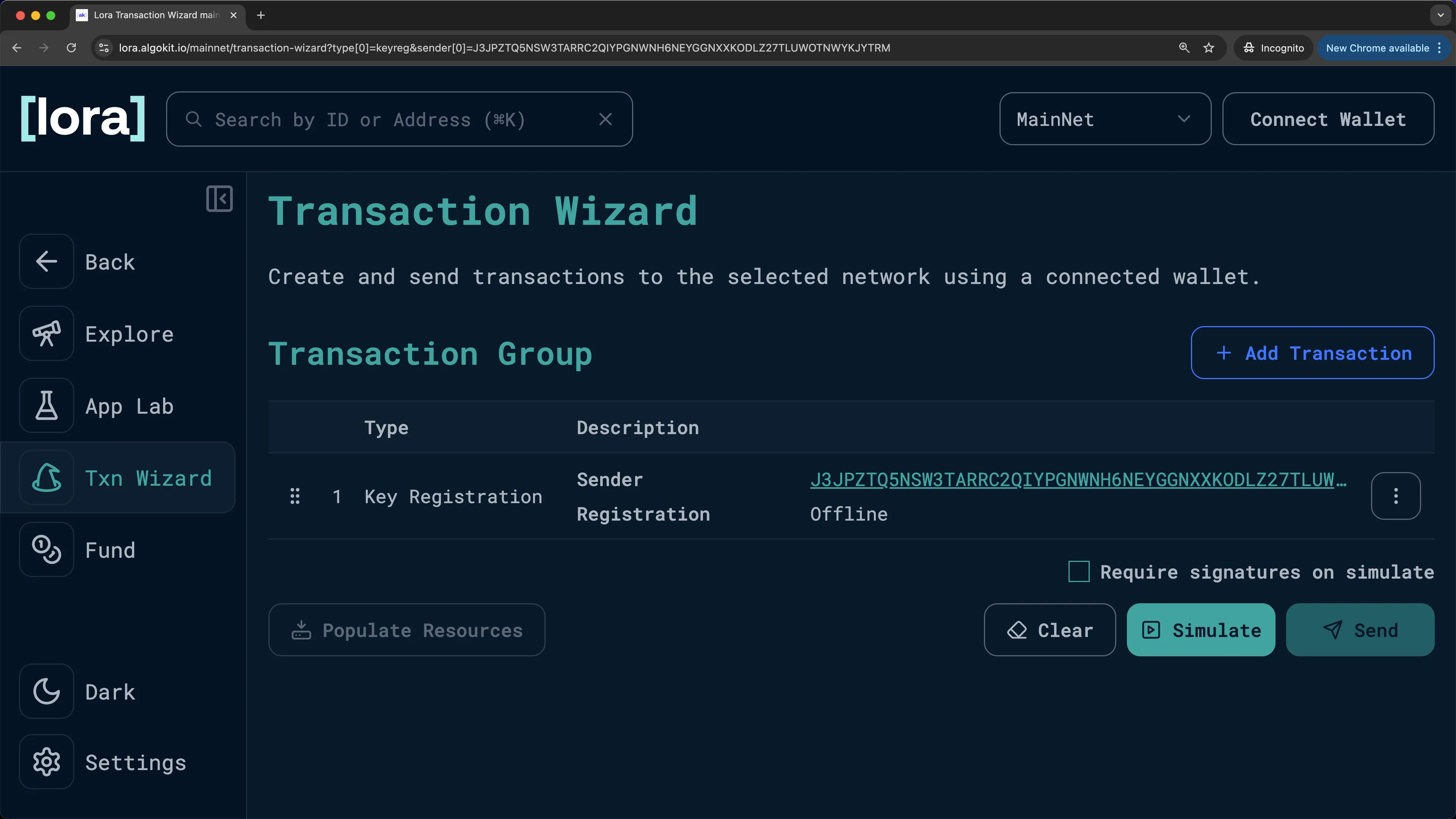Viewport: 1456px width, 819px height.
Task: Grab the Key Registration row drag handle
Action: pos(295,496)
